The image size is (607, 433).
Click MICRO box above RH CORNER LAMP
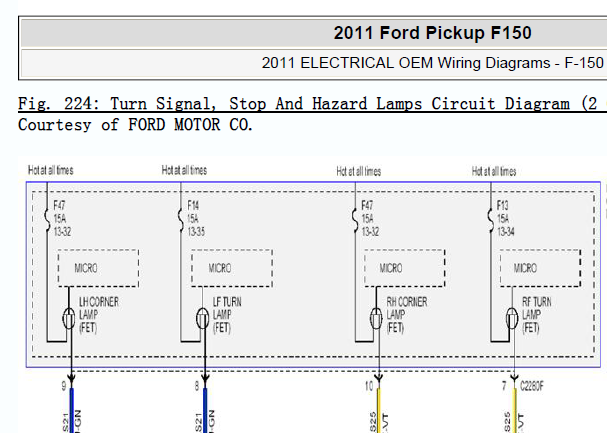405,268
